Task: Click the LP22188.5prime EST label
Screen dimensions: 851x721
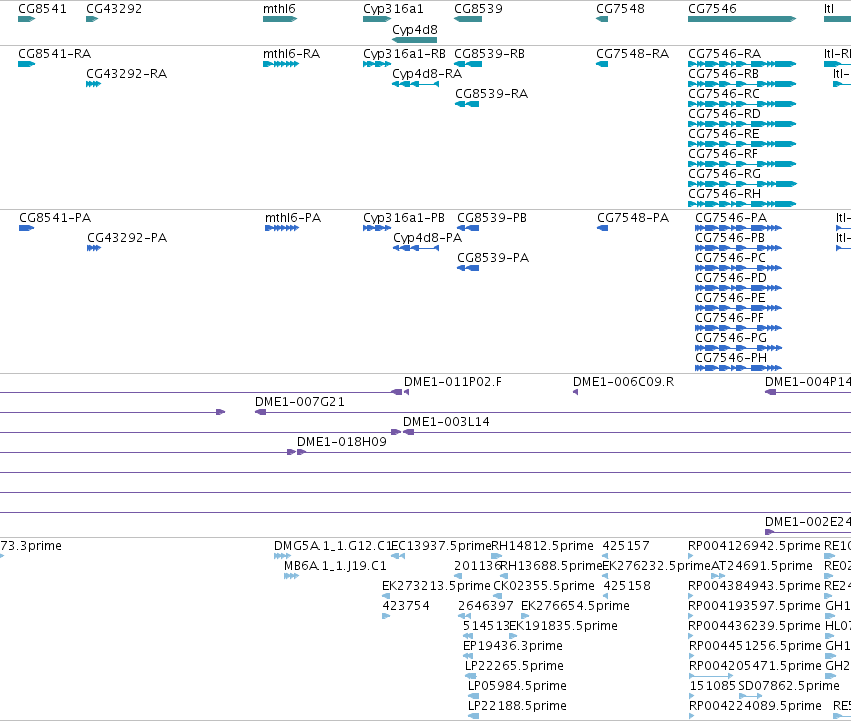Action: 517,706
